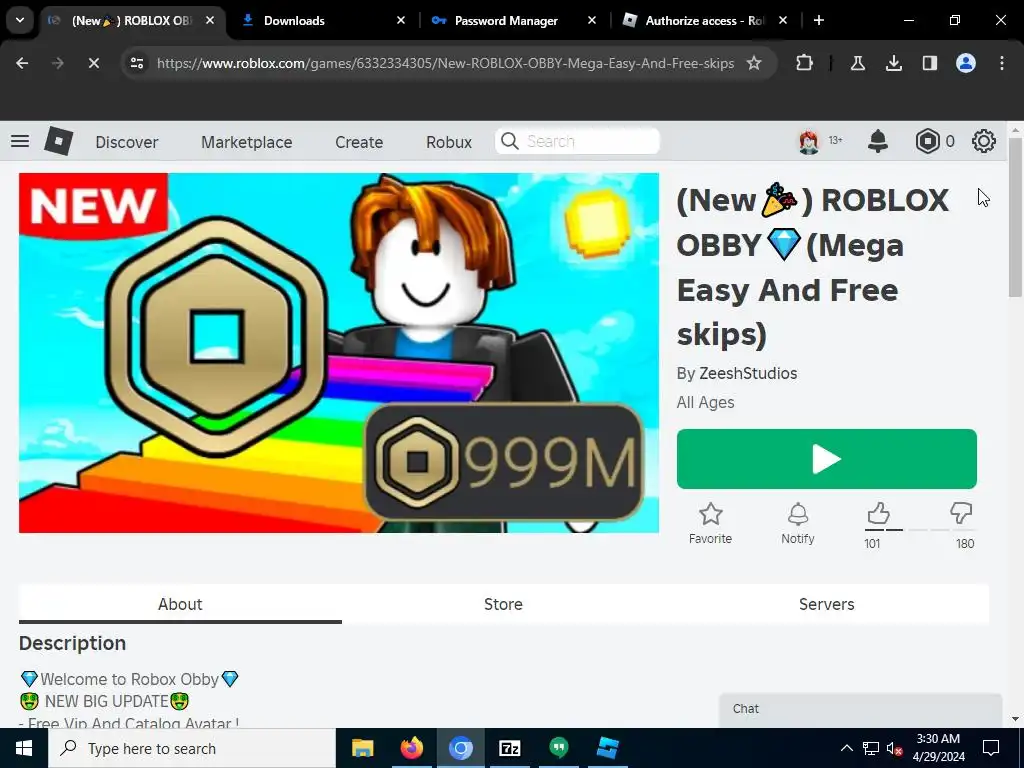Select the Servers tab
Viewport: 1024px width, 768px height.
point(826,604)
